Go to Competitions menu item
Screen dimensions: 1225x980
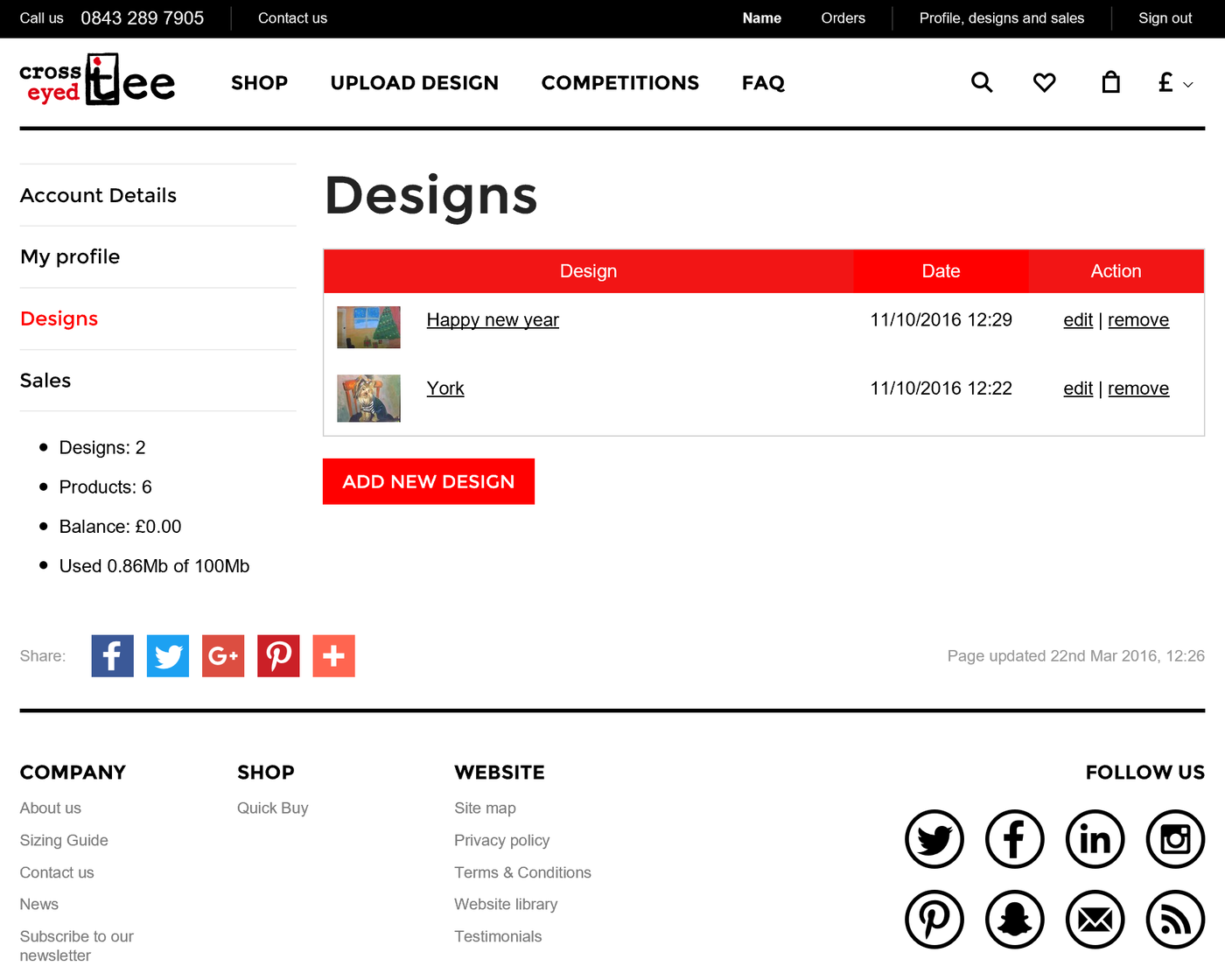(x=619, y=83)
